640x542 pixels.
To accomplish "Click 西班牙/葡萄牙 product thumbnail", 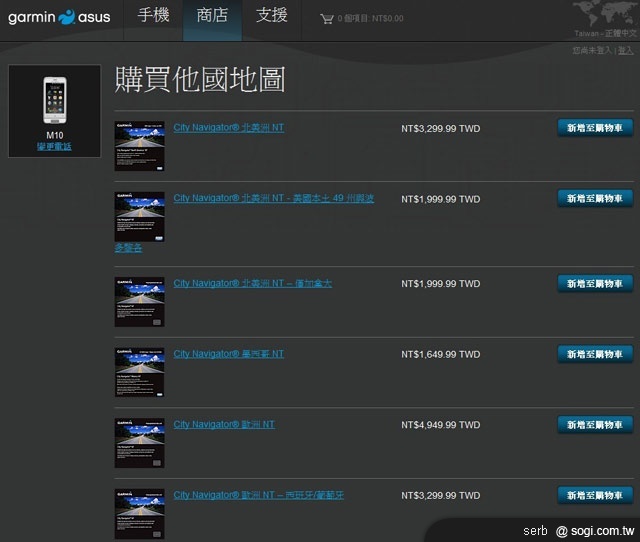I will [x=140, y=513].
